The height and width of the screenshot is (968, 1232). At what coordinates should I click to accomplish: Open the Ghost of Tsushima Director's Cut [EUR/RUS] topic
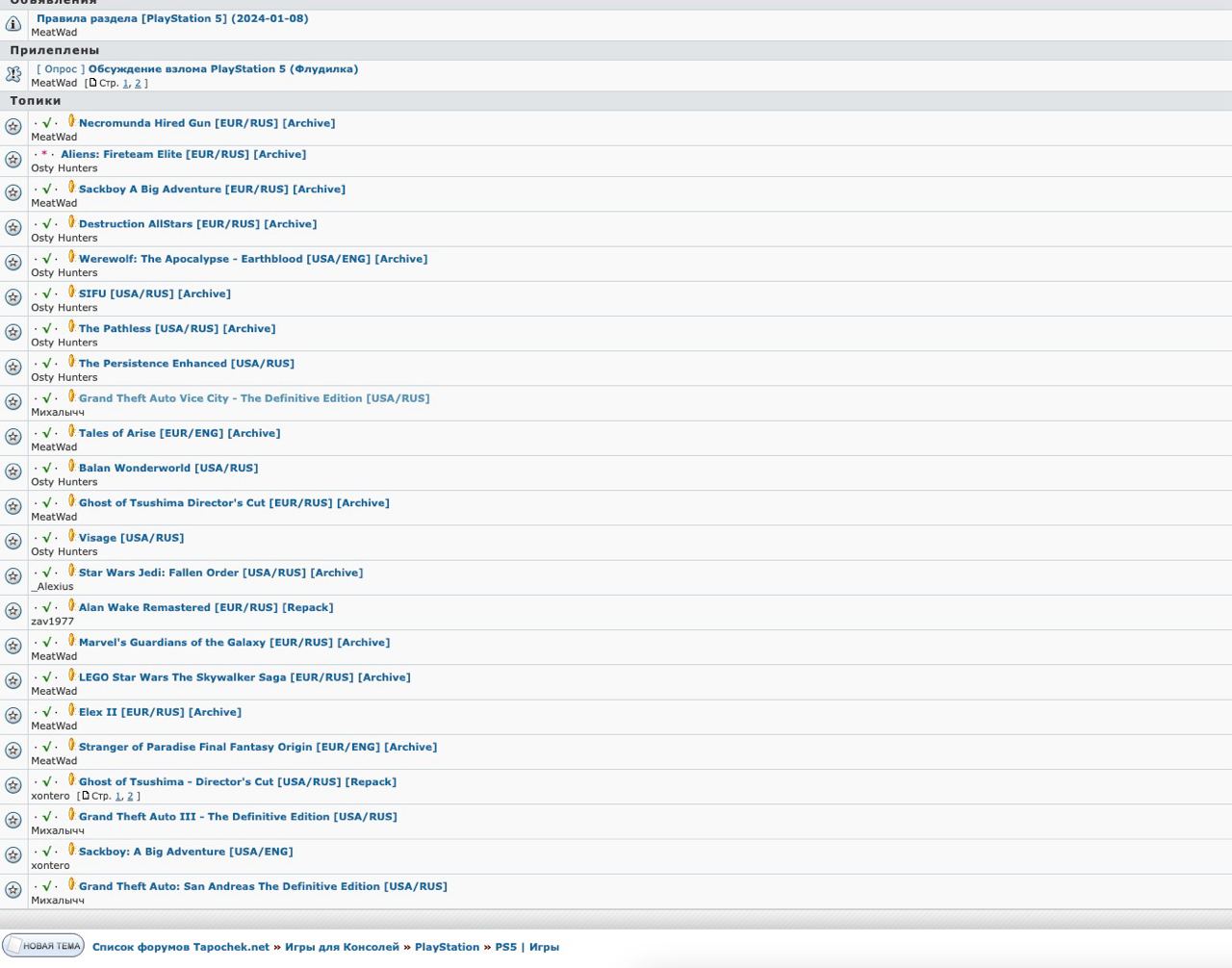coord(234,503)
